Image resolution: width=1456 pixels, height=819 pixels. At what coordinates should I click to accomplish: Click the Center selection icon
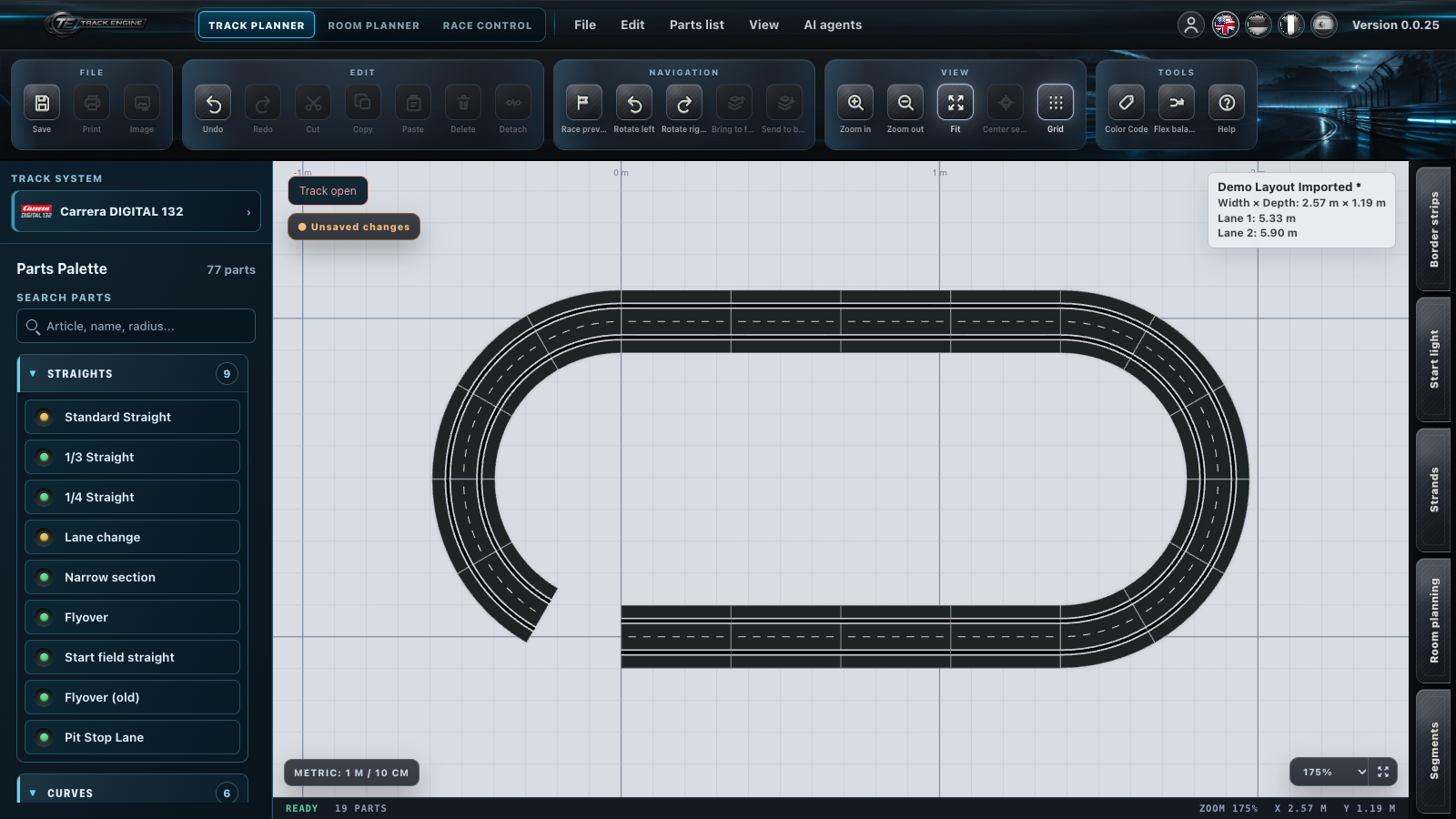point(1006,103)
